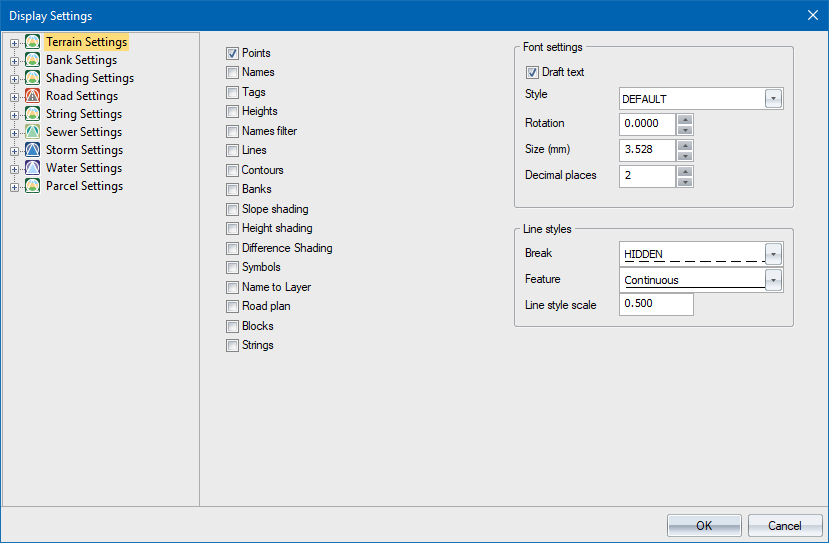Click the Water Settings icon

[x=32, y=168]
